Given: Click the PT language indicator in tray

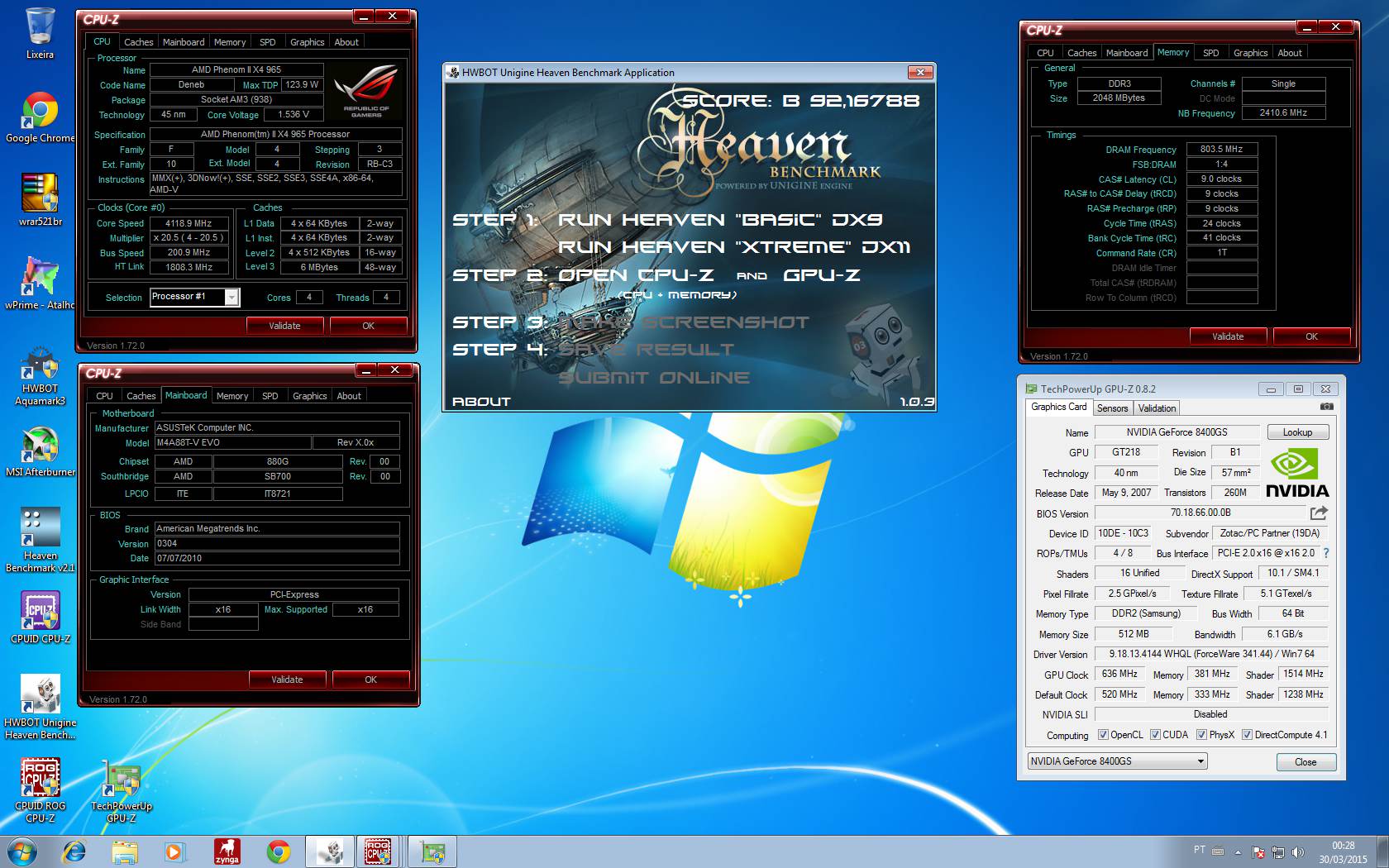Looking at the screenshot, I should point(1199,850).
